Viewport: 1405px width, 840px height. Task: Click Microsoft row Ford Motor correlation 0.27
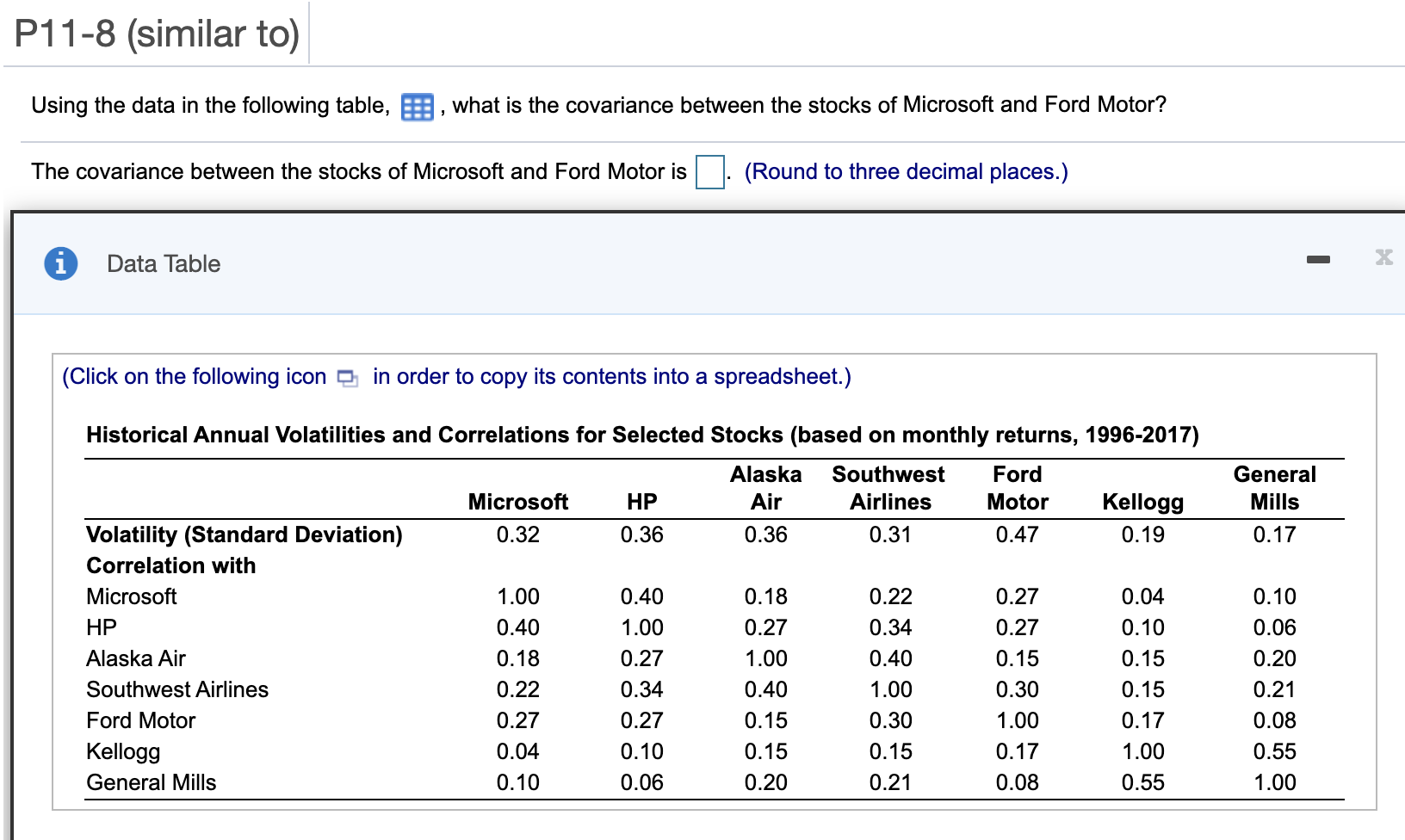tap(1018, 596)
